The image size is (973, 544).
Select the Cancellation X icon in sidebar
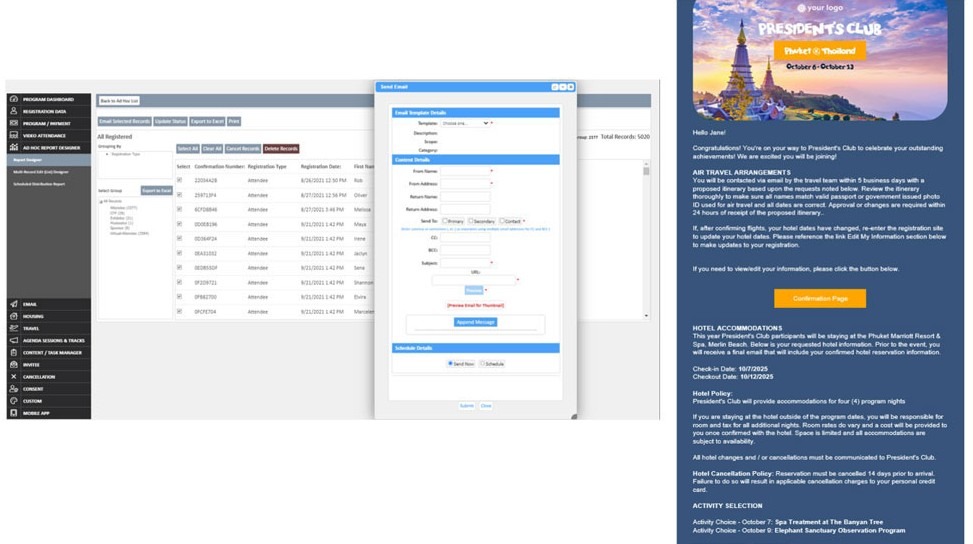point(13,376)
